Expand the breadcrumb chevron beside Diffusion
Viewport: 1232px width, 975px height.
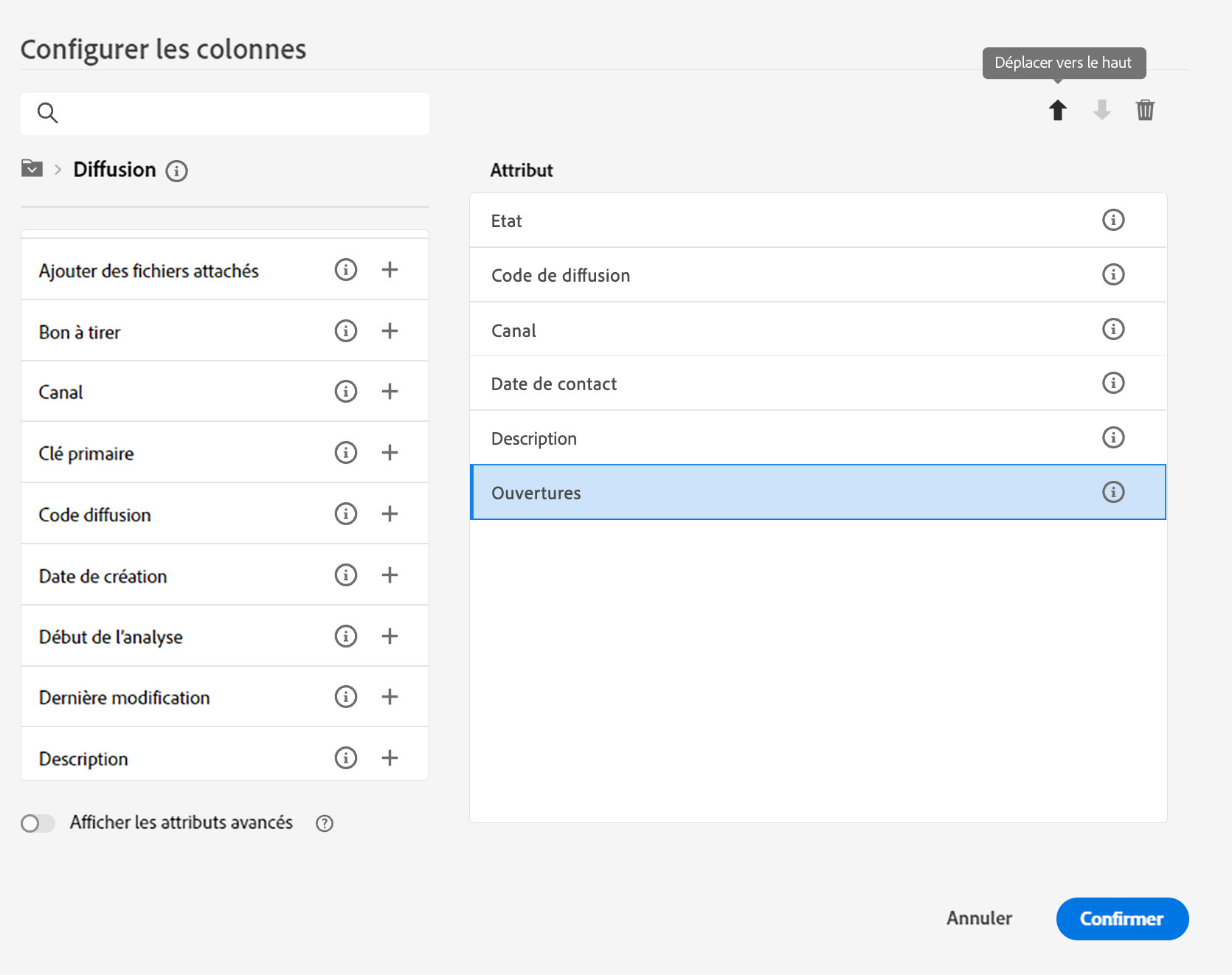(x=58, y=170)
